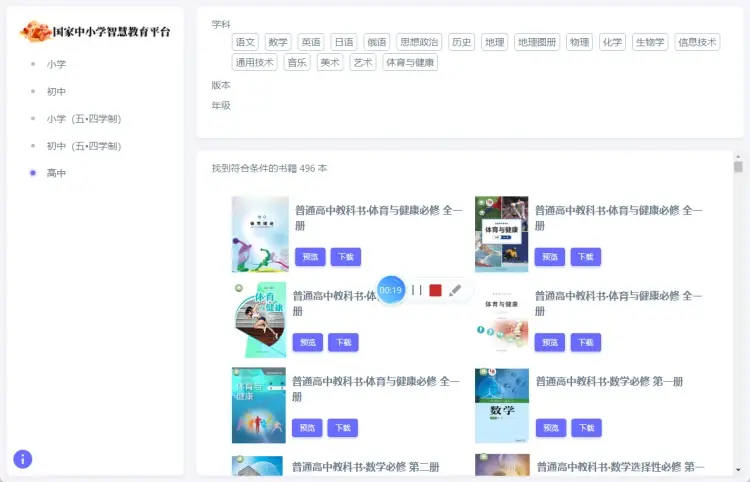Screen dimensions: 750x482
Task: Click the 00:19 recording timer bubble
Action: point(391,290)
